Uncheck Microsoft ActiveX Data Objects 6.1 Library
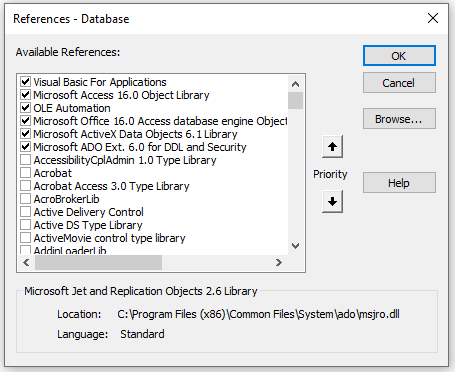The height and width of the screenshot is (372, 455). coord(25,134)
